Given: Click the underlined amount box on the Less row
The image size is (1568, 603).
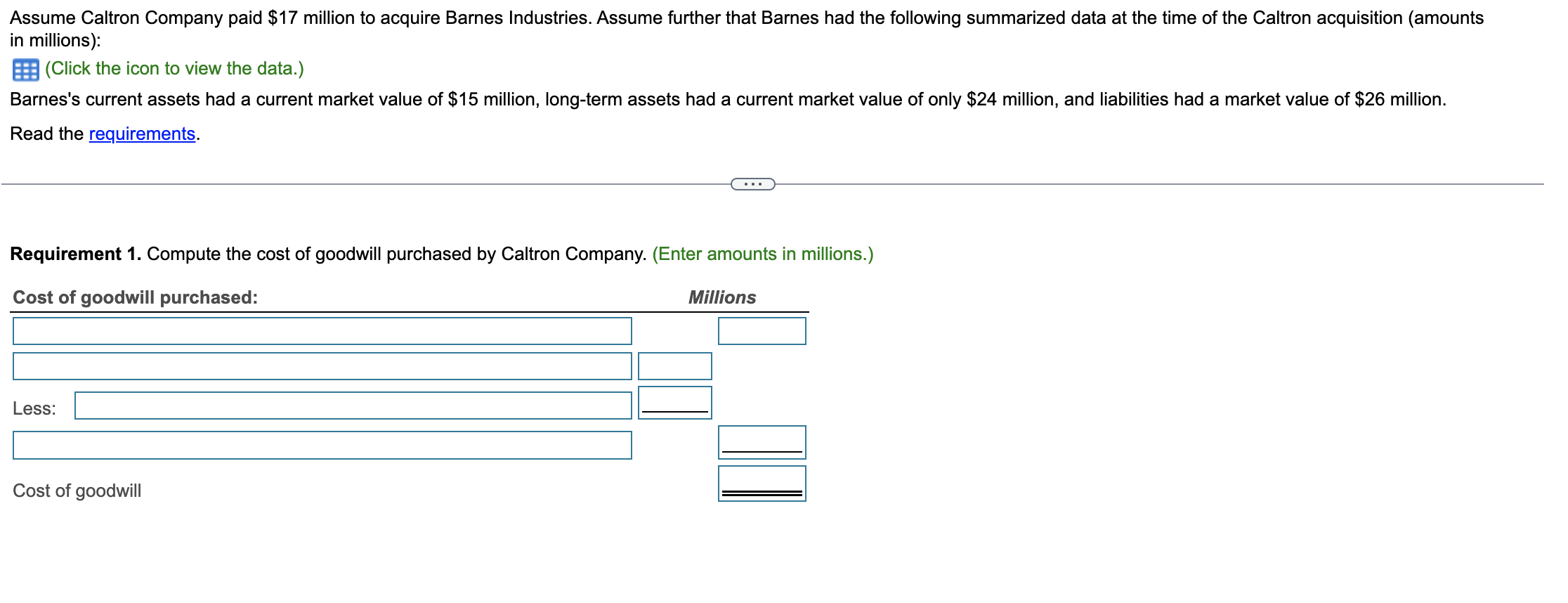Looking at the screenshot, I should pyautogui.click(x=674, y=403).
